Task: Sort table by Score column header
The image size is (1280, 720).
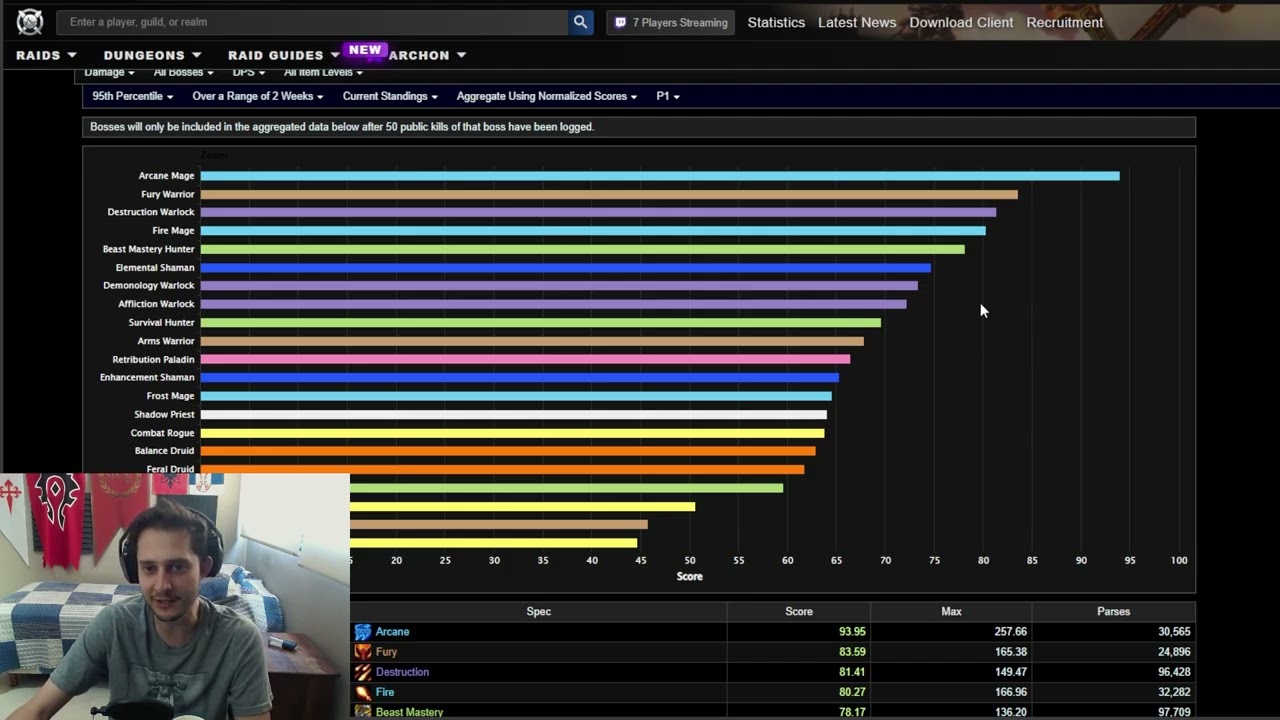Action: pyautogui.click(x=799, y=611)
